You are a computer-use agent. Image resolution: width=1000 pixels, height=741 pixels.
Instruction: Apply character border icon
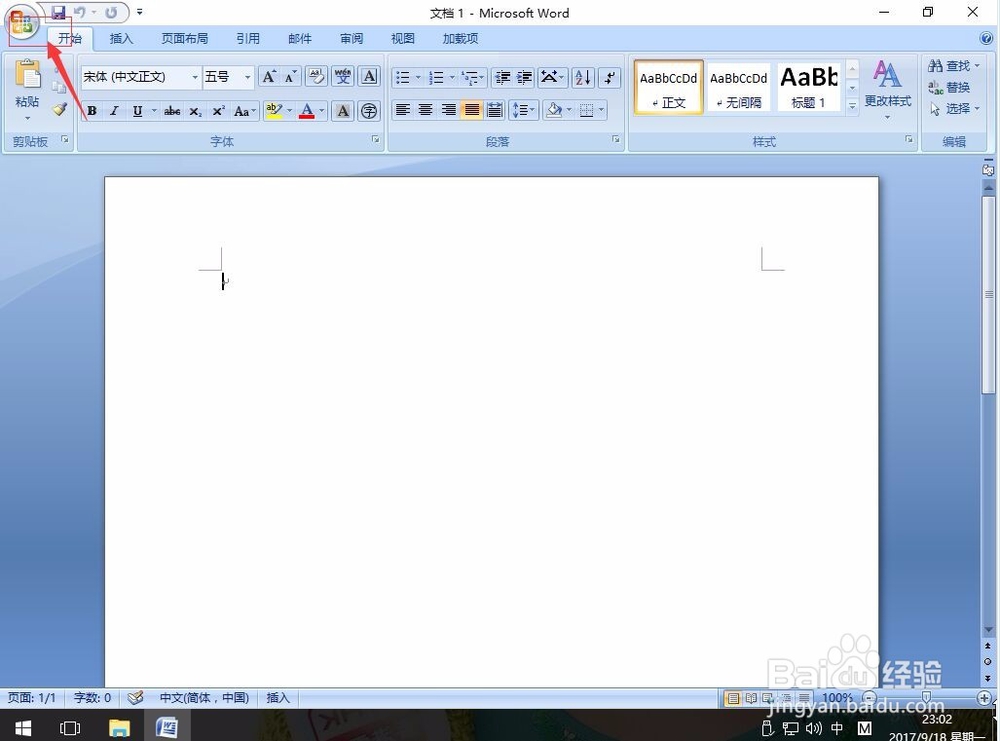369,77
